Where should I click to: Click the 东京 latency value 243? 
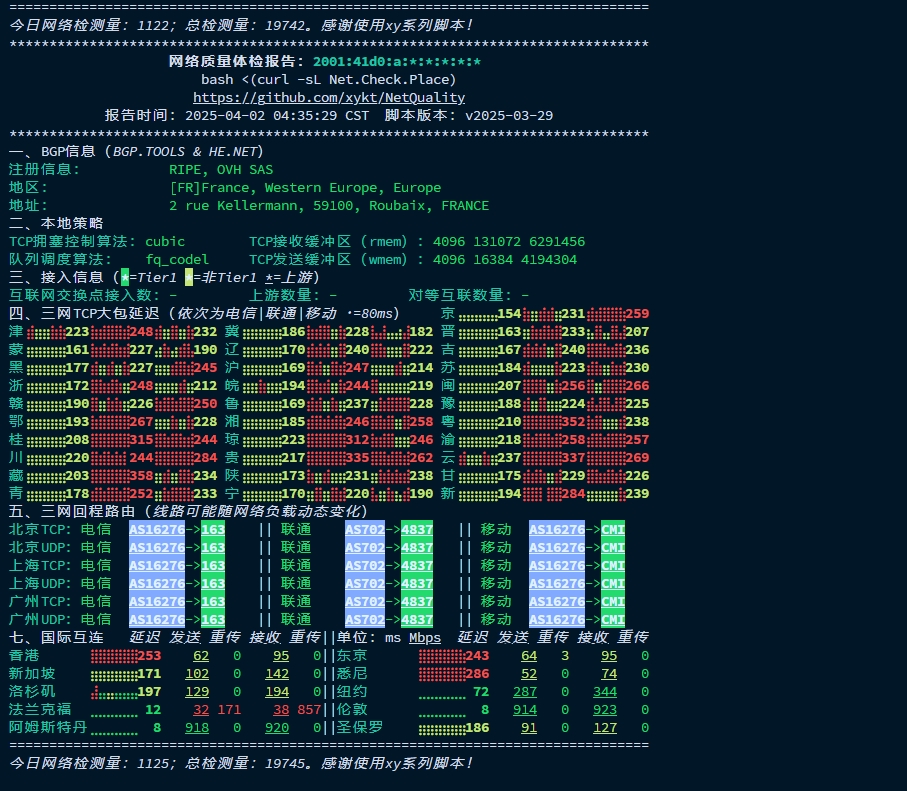pyautogui.click(x=479, y=656)
